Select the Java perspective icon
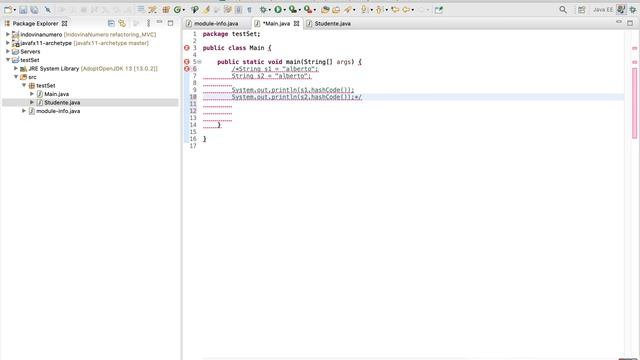Image resolution: width=640 pixels, height=360 pixels. click(x=621, y=9)
